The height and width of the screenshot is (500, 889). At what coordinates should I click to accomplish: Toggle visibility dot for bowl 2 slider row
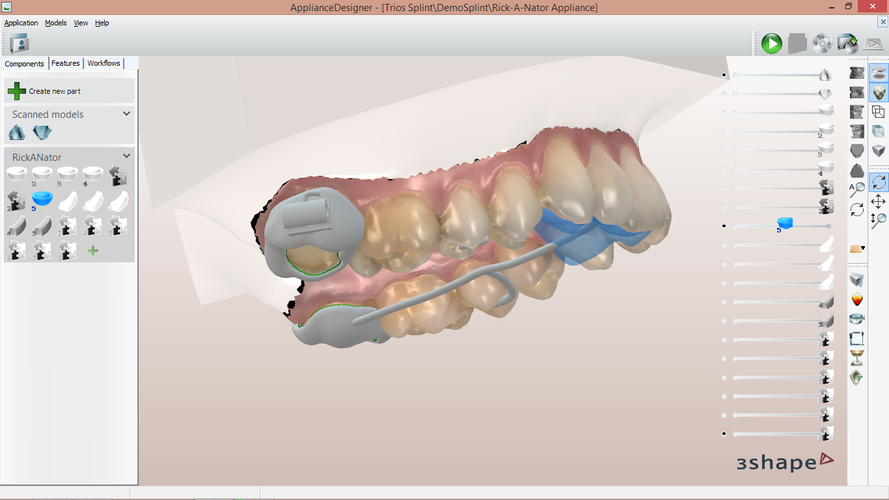pos(724,132)
